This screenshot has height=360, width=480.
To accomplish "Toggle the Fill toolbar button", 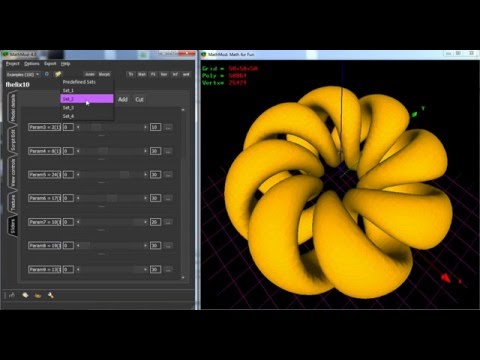I will pos(153,74).
